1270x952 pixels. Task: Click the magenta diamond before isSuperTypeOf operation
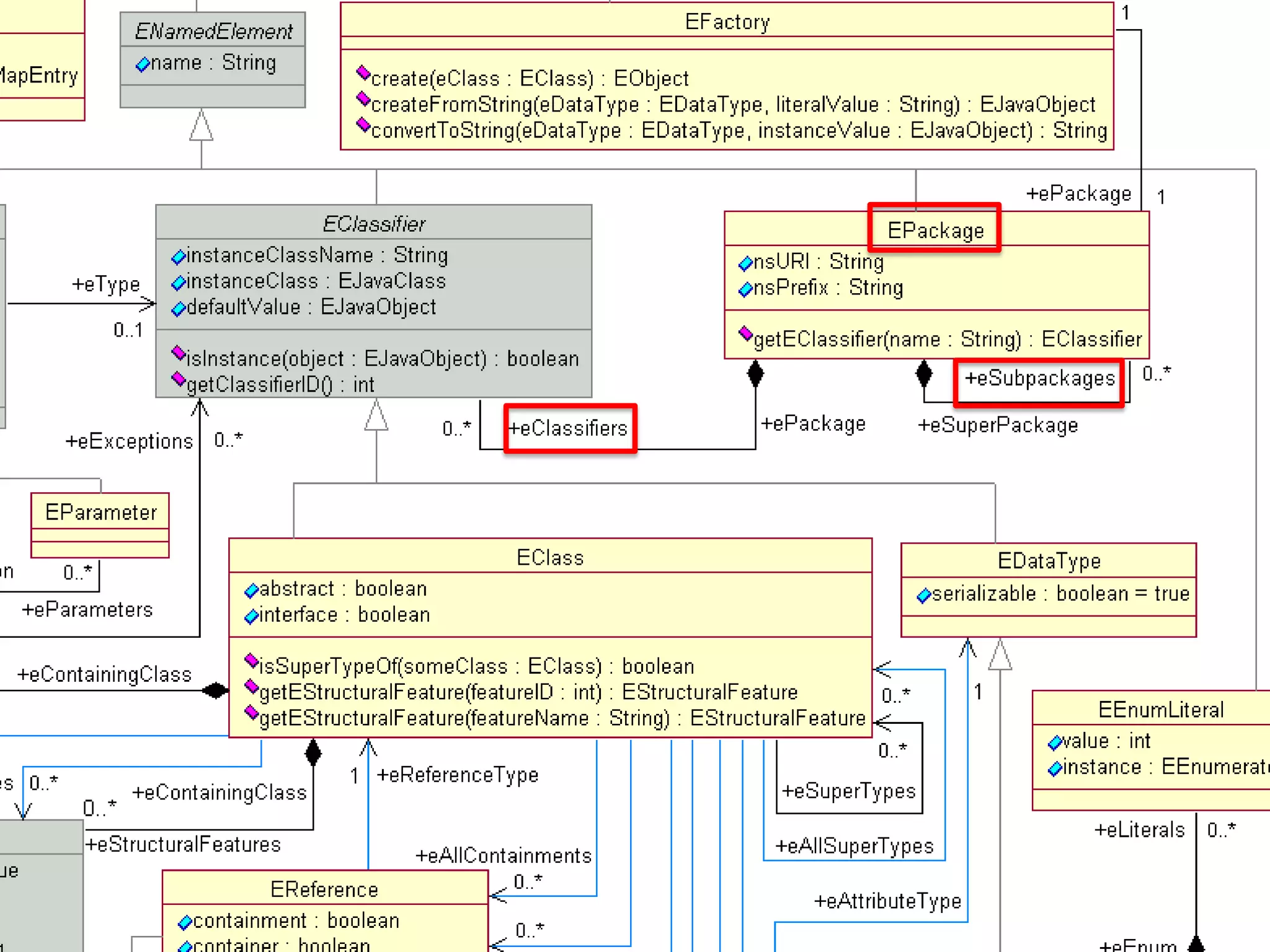251,661
